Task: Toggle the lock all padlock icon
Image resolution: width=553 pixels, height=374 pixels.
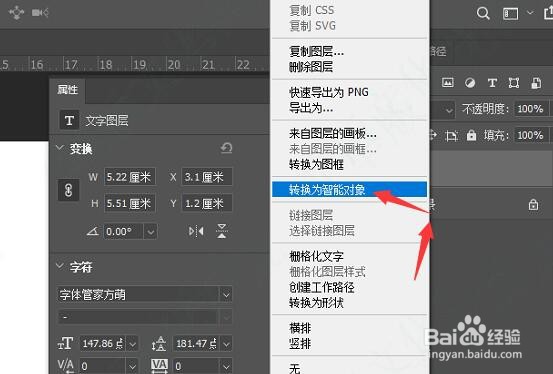Action: coord(471,135)
